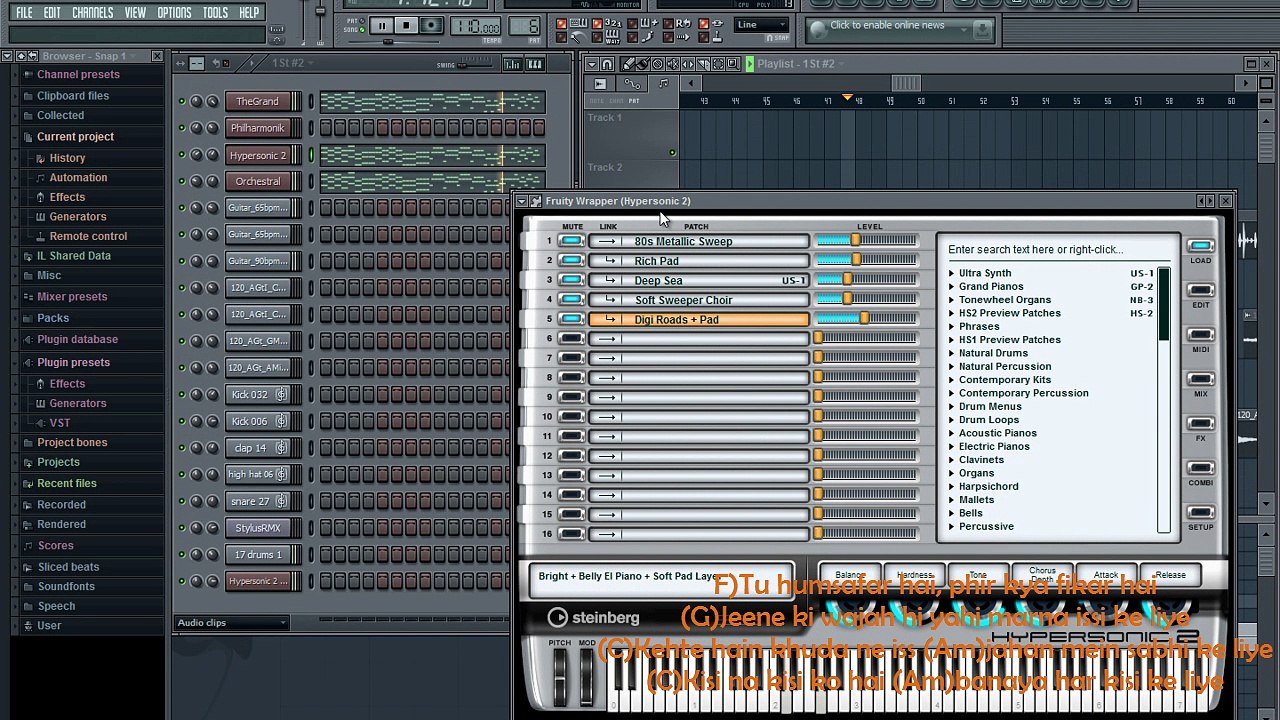1280x720 pixels.
Task: Mute the Rich Pad slot
Action: [x=571, y=261]
